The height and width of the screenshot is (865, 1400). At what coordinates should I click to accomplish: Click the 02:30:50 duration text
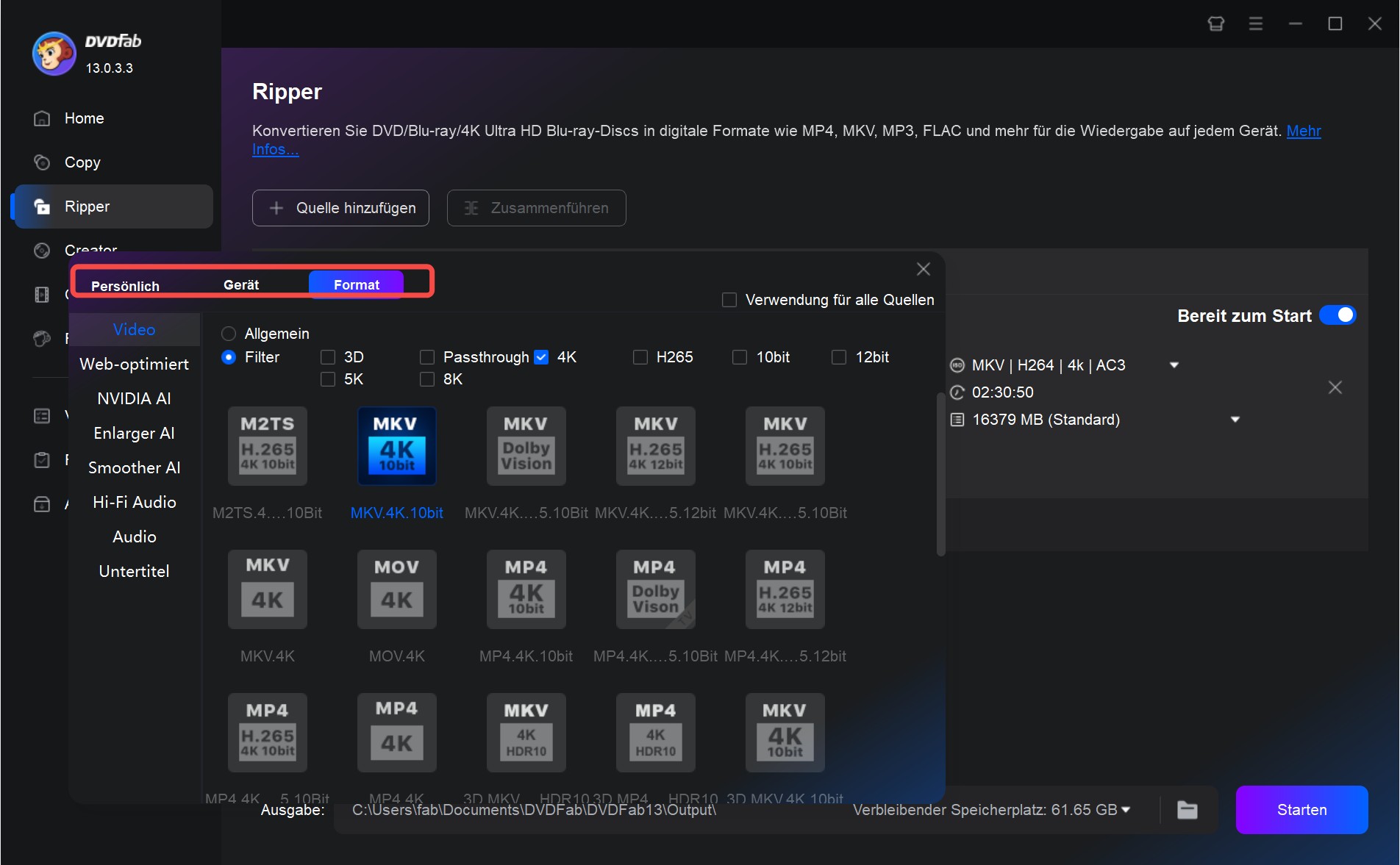(1003, 392)
